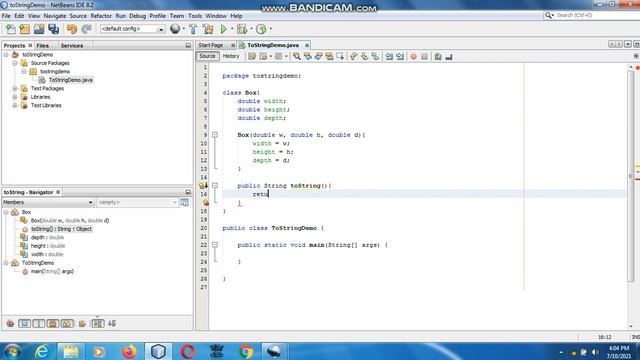This screenshot has height=360, width=640.
Task: Toggle Show Static Members filter in Navigator
Action: [x=39, y=324]
